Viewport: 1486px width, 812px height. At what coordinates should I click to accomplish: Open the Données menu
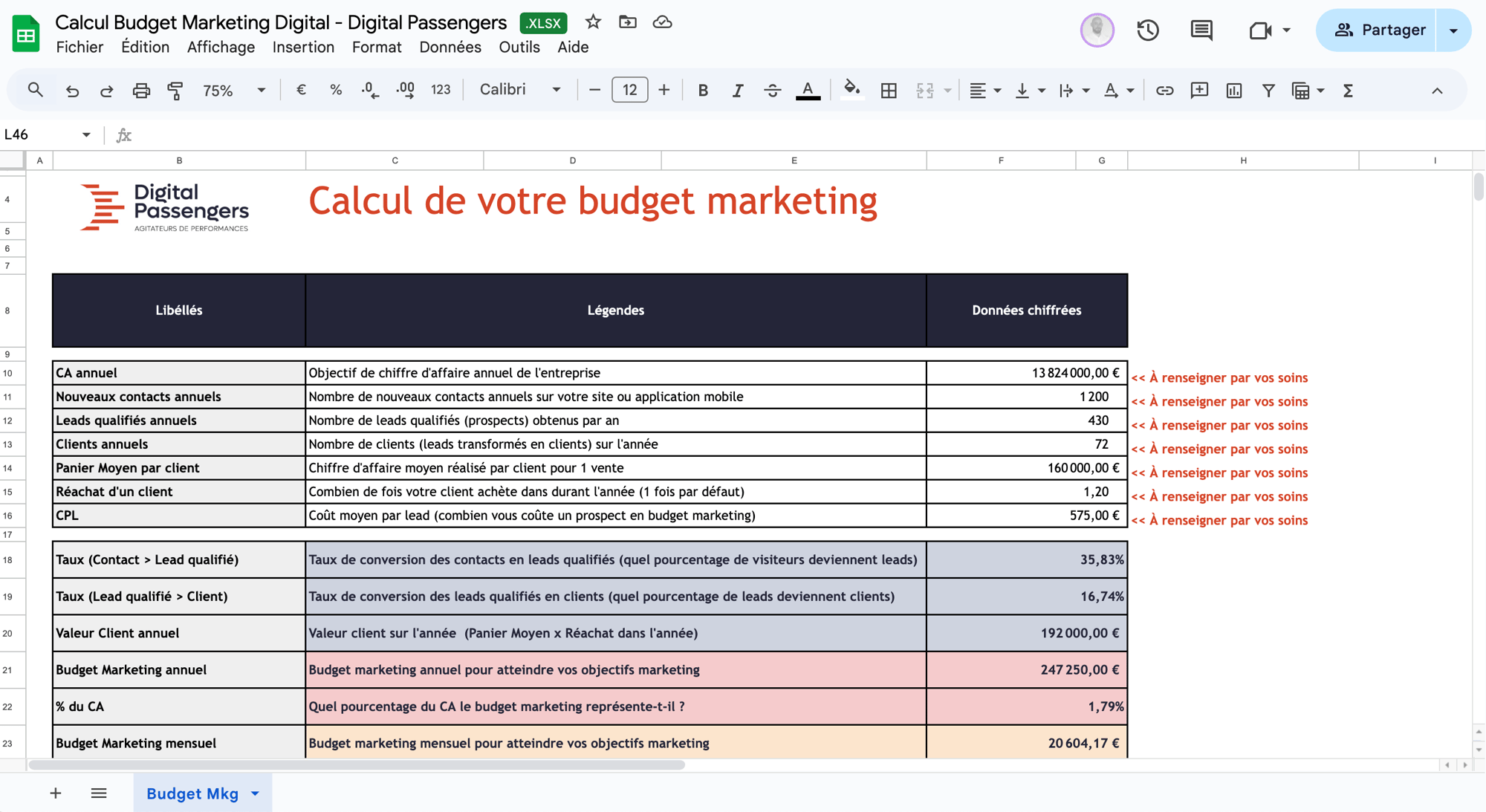click(x=450, y=47)
